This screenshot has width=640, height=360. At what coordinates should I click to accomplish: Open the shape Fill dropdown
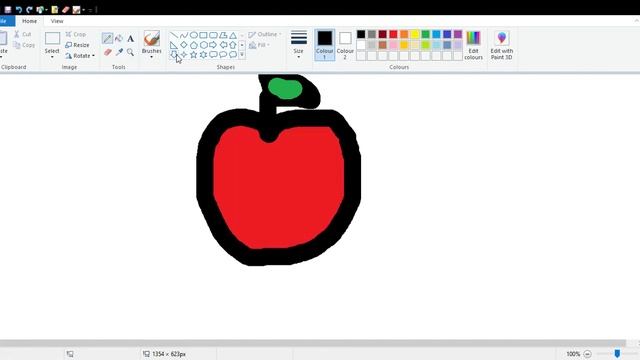coord(259,45)
